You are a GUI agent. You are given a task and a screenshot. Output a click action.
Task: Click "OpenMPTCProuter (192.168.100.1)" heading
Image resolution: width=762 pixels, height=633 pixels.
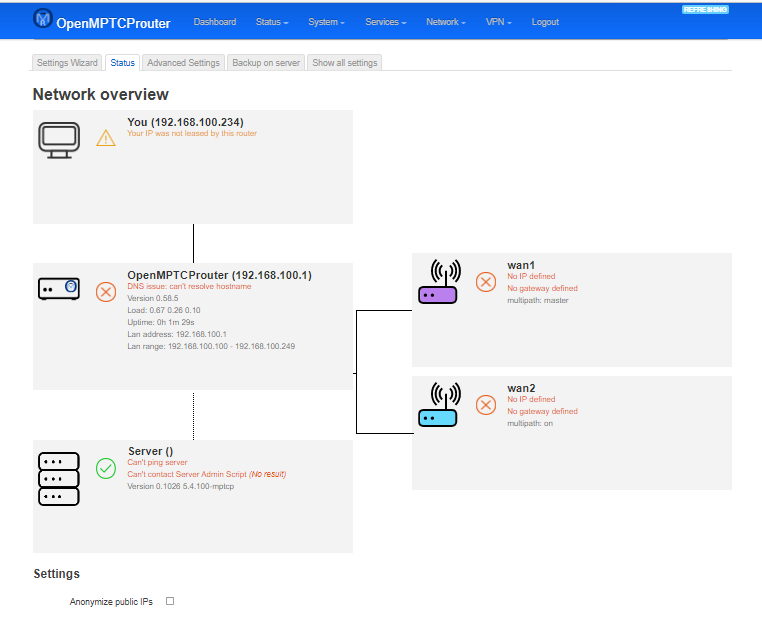click(x=219, y=275)
